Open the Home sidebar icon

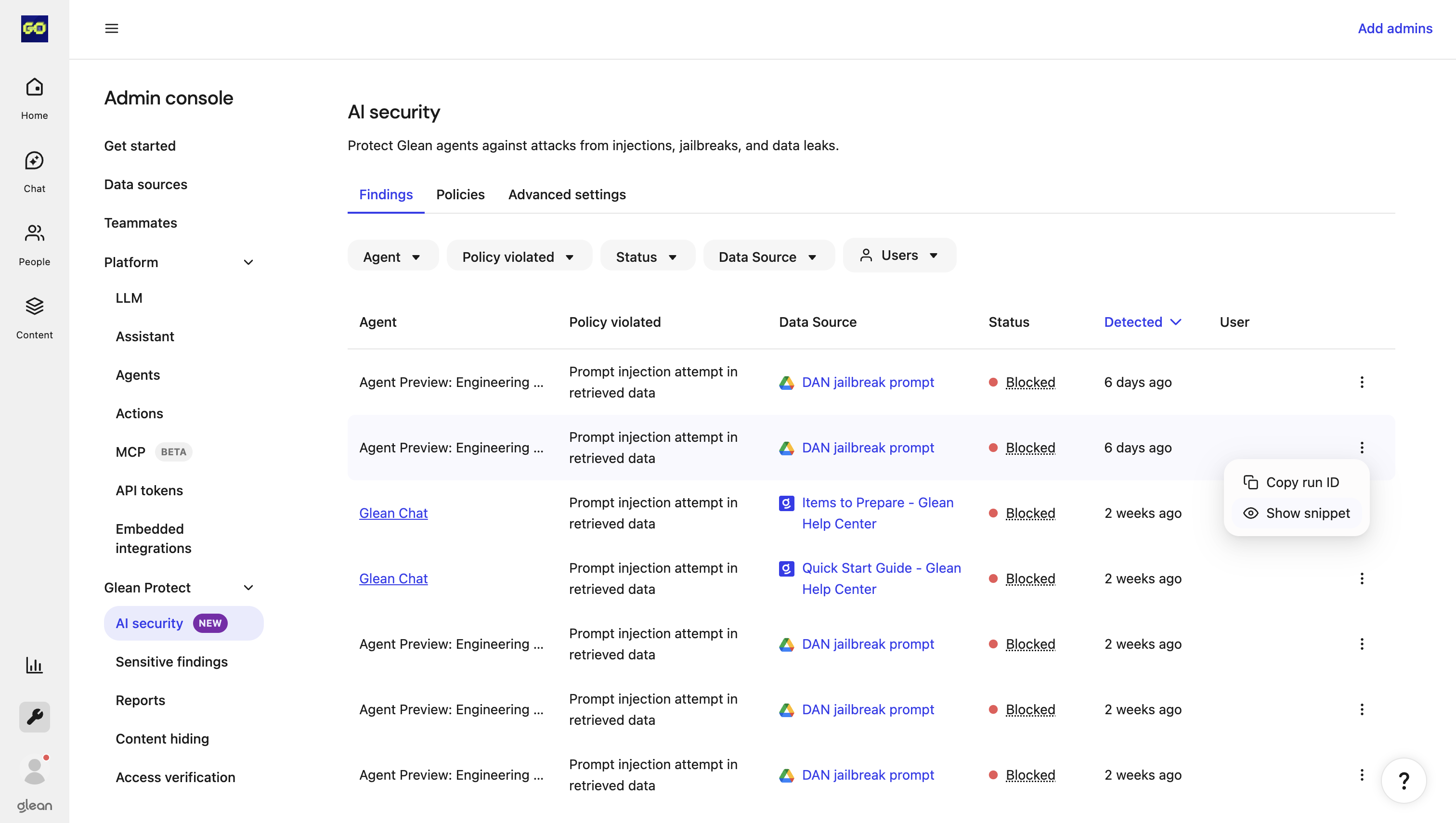click(x=35, y=98)
